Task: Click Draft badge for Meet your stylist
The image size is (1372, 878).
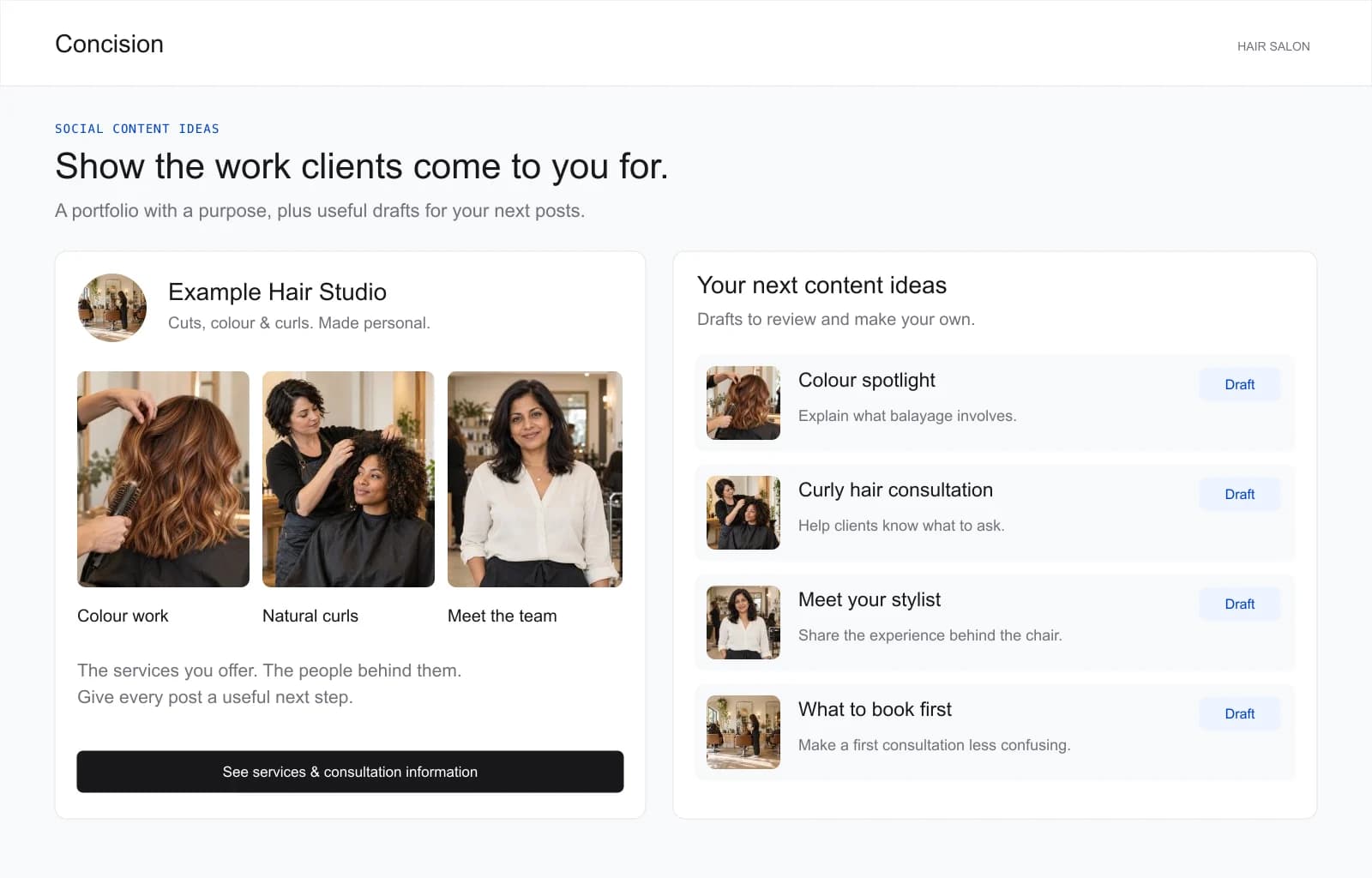Action: coord(1239,604)
